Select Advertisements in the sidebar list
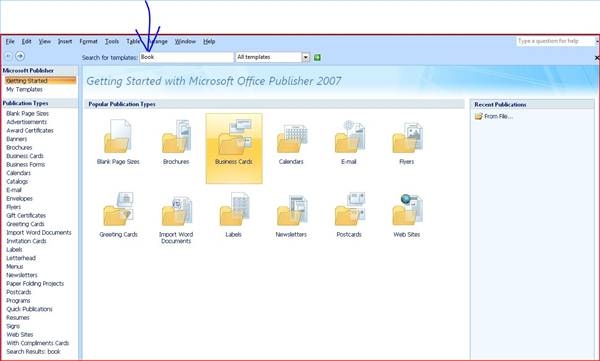This screenshot has height=361, width=600. [26, 122]
